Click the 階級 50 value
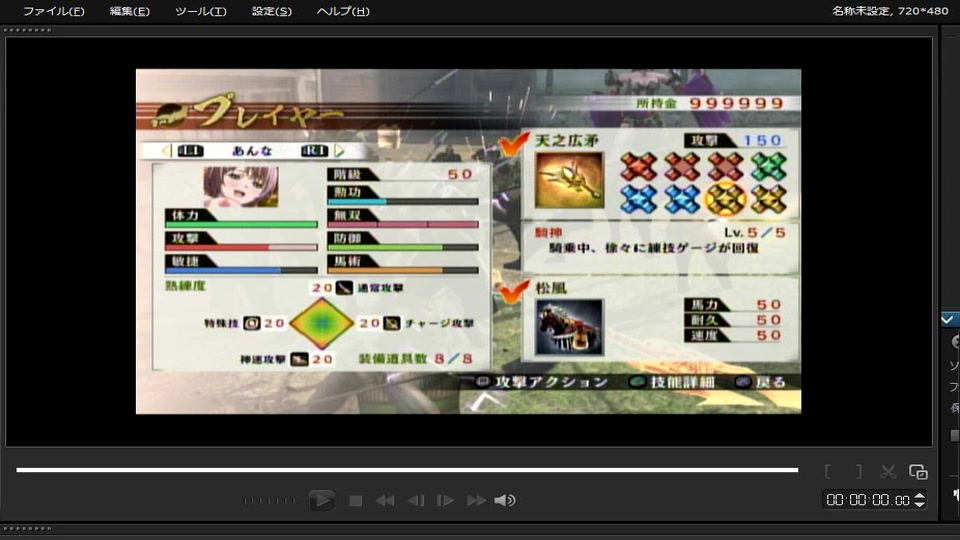This screenshot has height=540, width=960. click(460, 174)
